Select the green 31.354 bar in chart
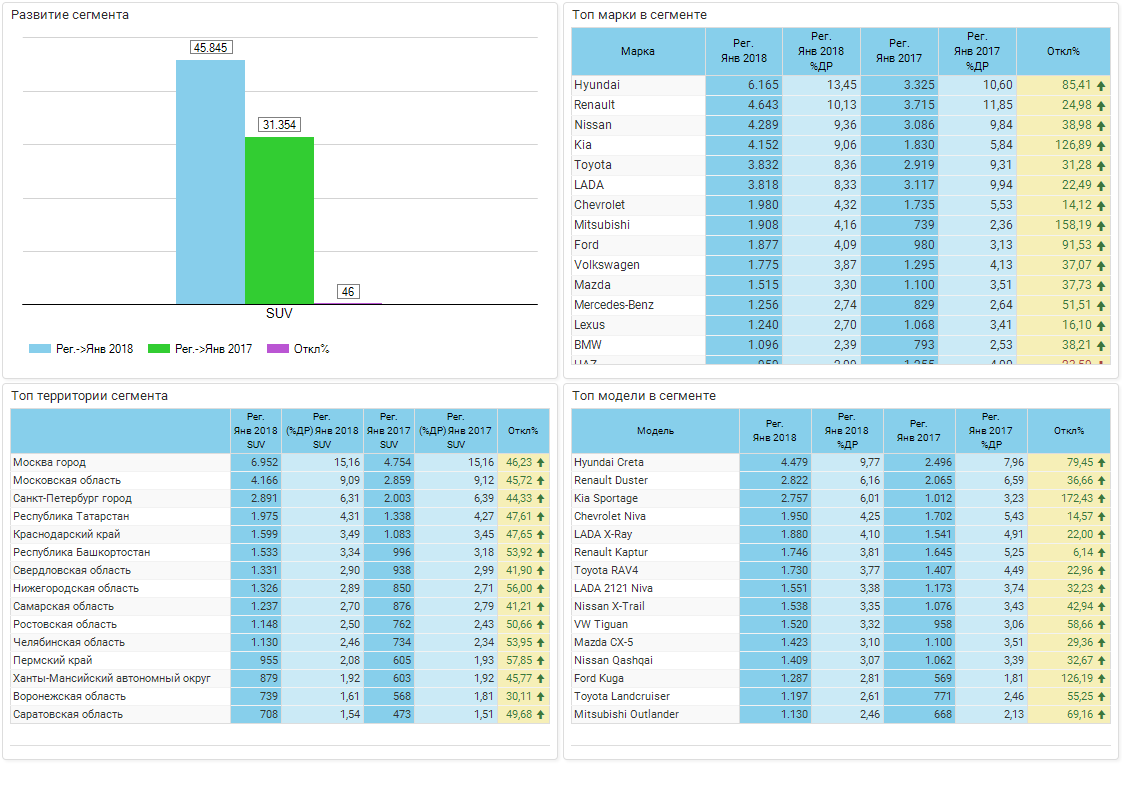Image resolution: width=1122 pixels, height=793 pixels. (x=279, y=220)
